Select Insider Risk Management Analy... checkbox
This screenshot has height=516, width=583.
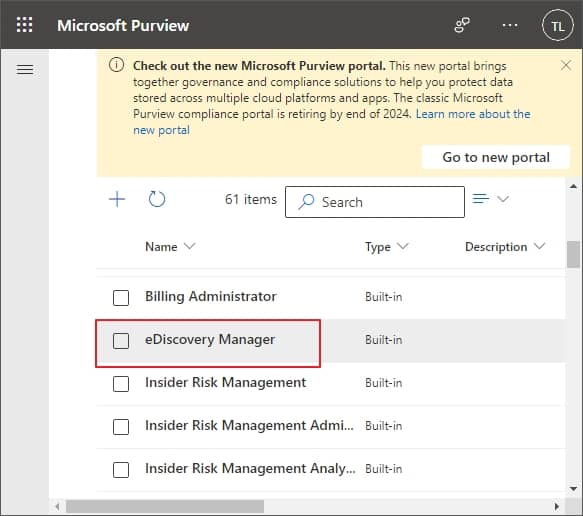[x=121, y=470]
